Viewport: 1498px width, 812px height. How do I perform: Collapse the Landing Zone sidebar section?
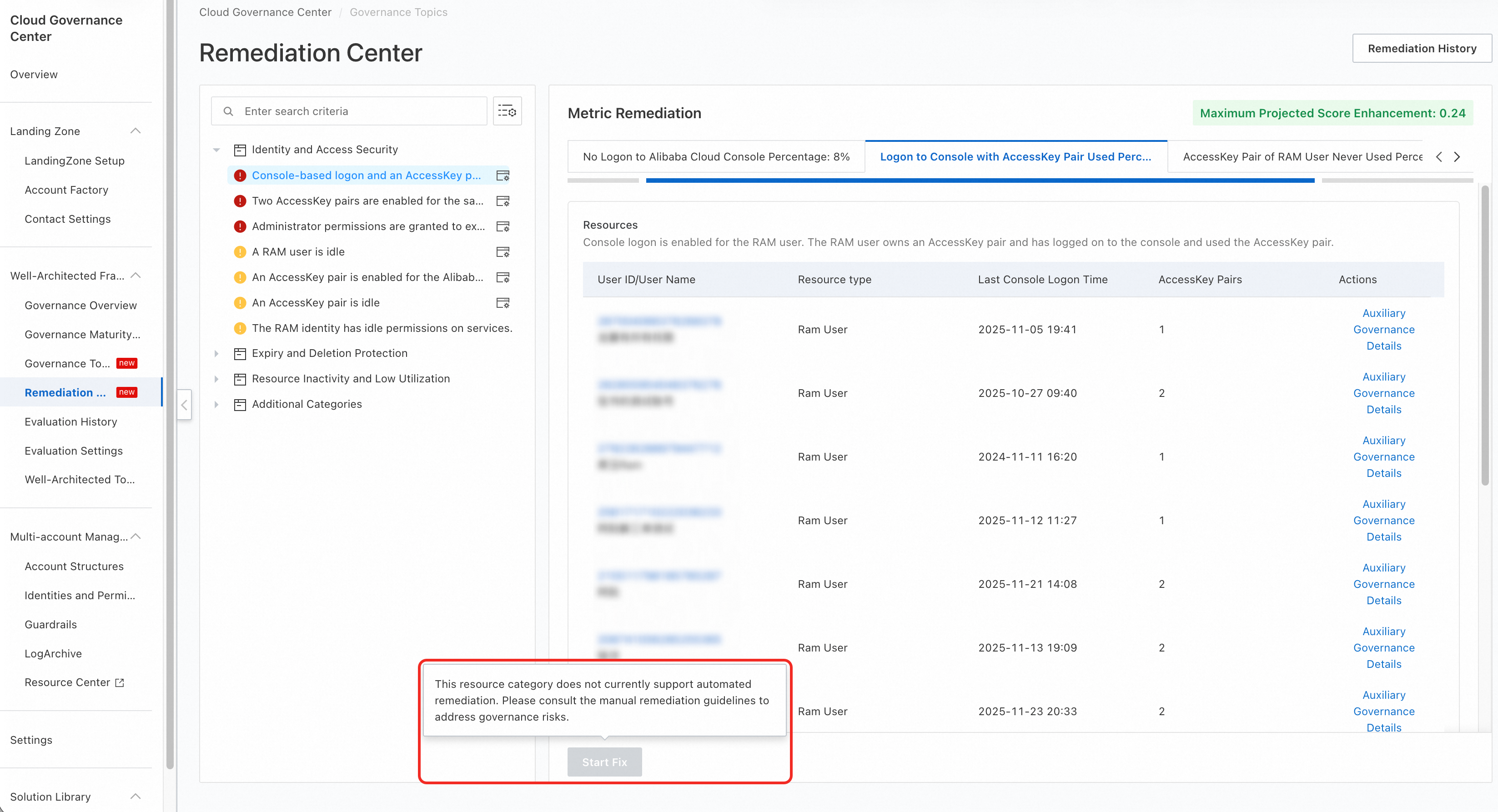[x=136, y=131]
